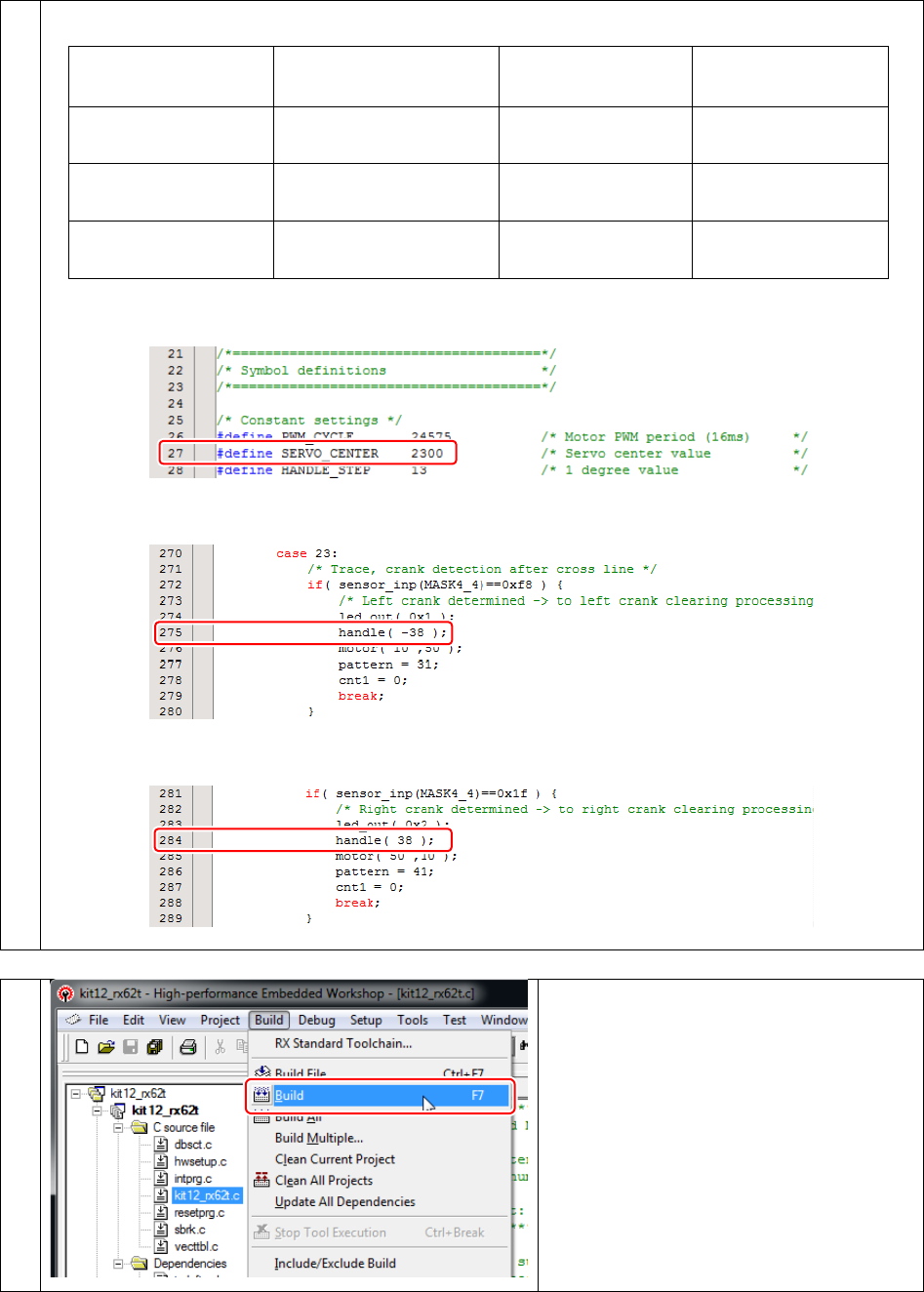Open the Project menu
This screenshot has width=924, height=1292.
[x=221, y=1020]
